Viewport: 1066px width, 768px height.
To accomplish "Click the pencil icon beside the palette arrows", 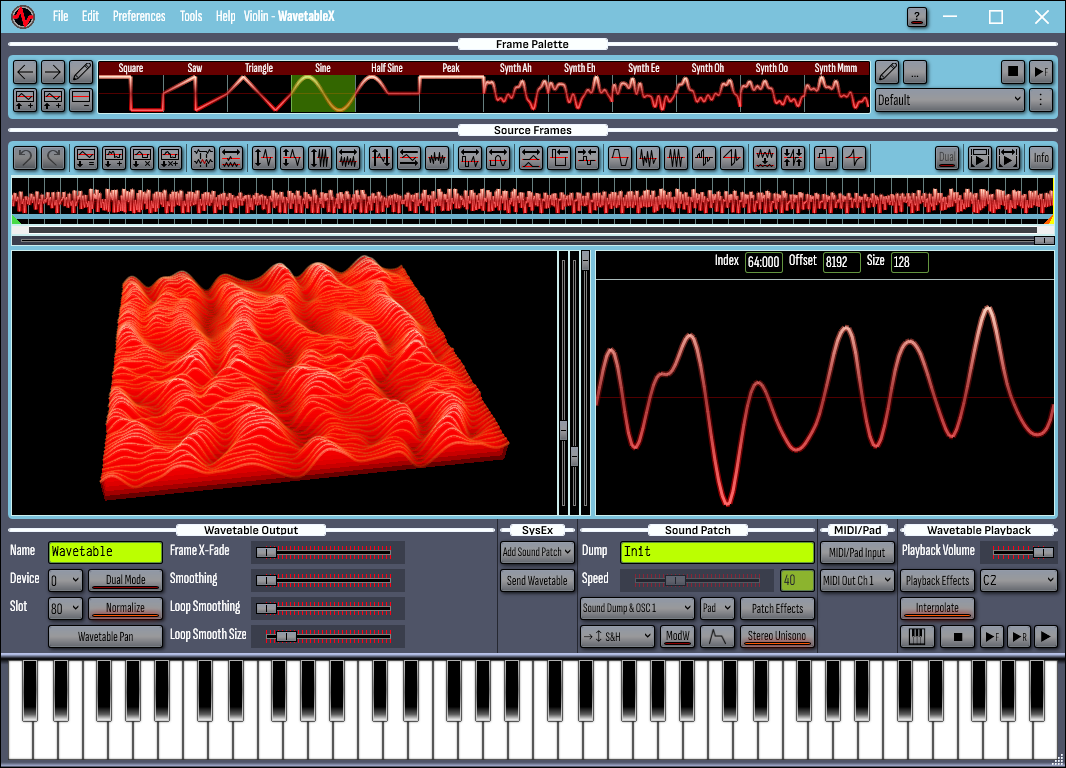I will point(81,72).
